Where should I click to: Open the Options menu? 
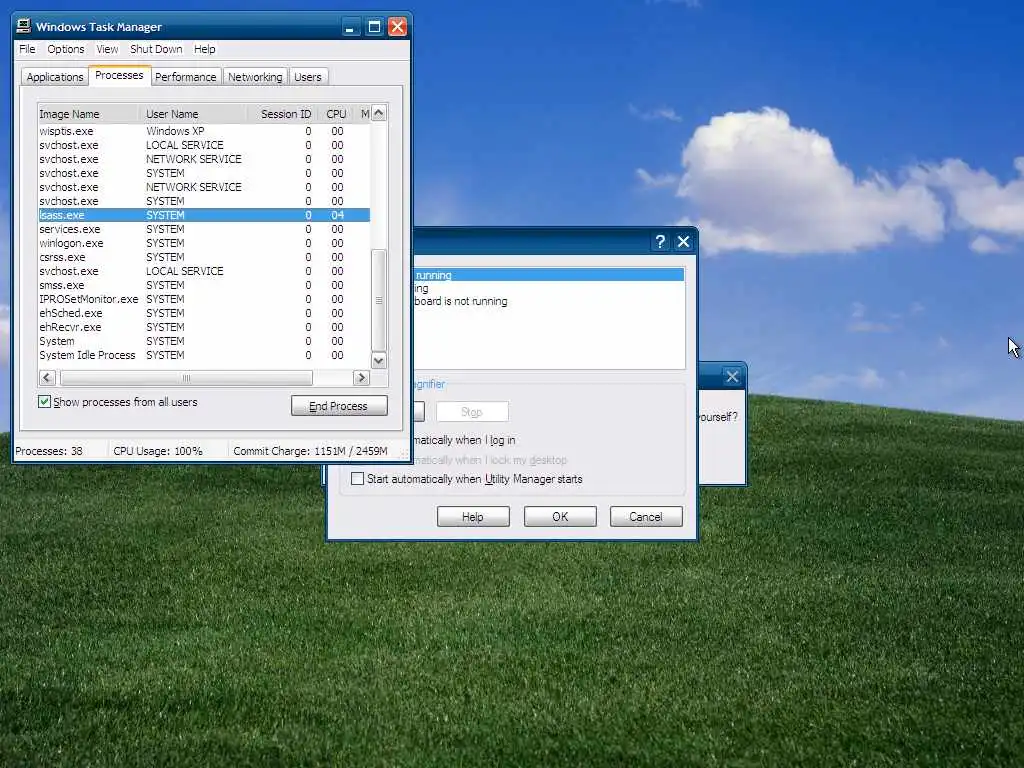point(65,49)
